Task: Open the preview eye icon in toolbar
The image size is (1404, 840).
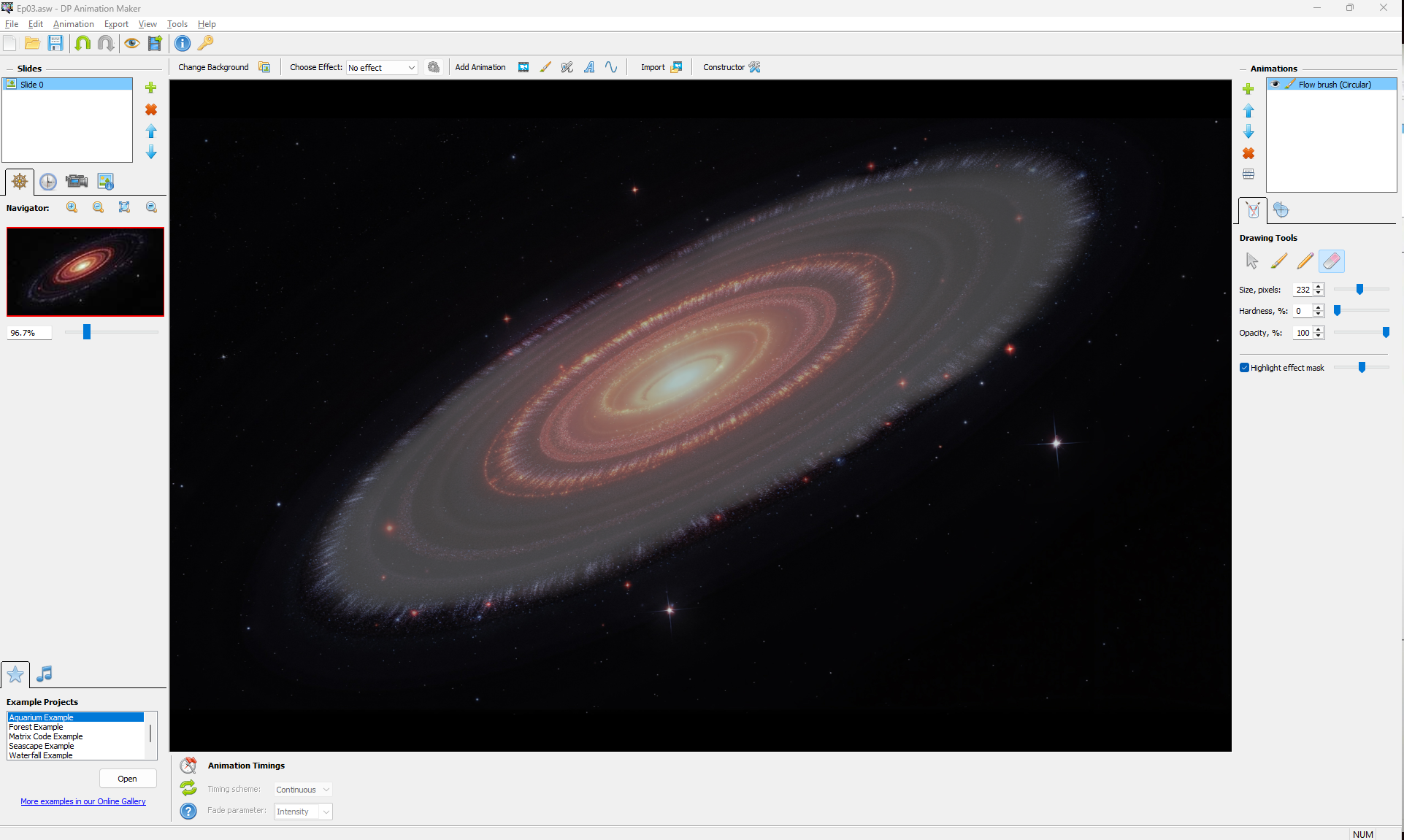Action: [x=131, y=43]
